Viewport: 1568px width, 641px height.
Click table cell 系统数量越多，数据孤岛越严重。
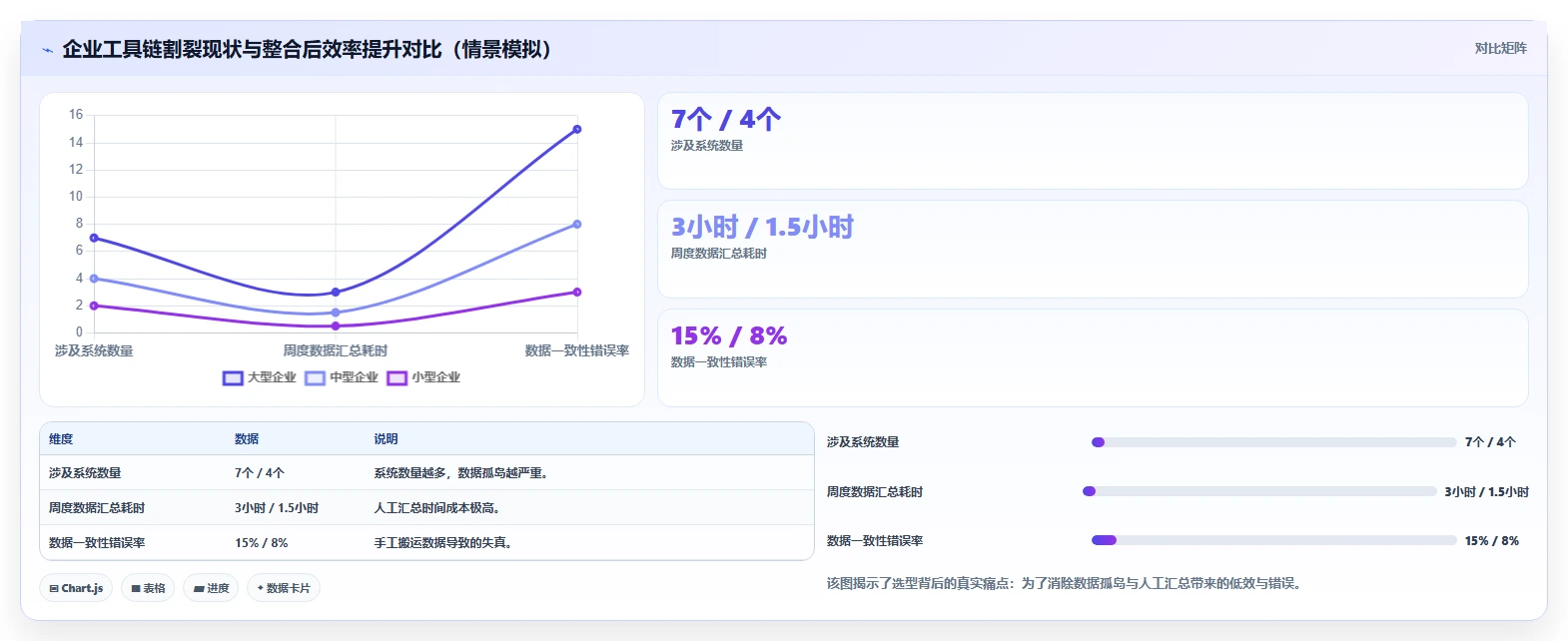pos(463,473)
